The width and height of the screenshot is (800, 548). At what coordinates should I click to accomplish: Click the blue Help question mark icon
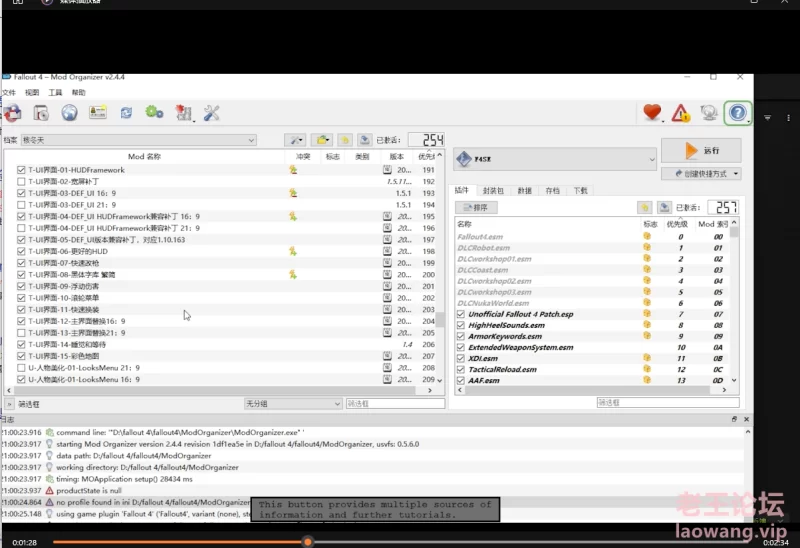pos(737,113)
